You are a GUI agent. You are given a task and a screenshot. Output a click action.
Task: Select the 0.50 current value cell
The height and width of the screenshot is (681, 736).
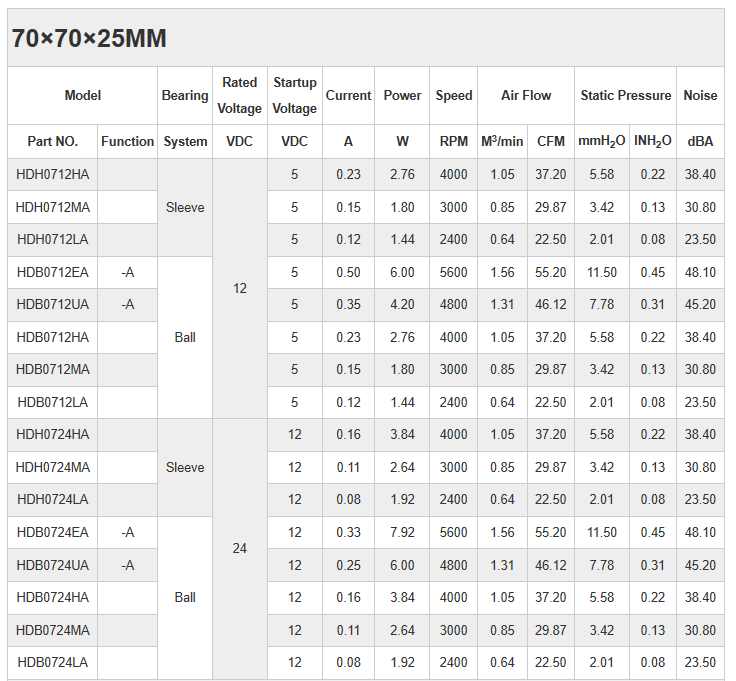tap(348, 273)
